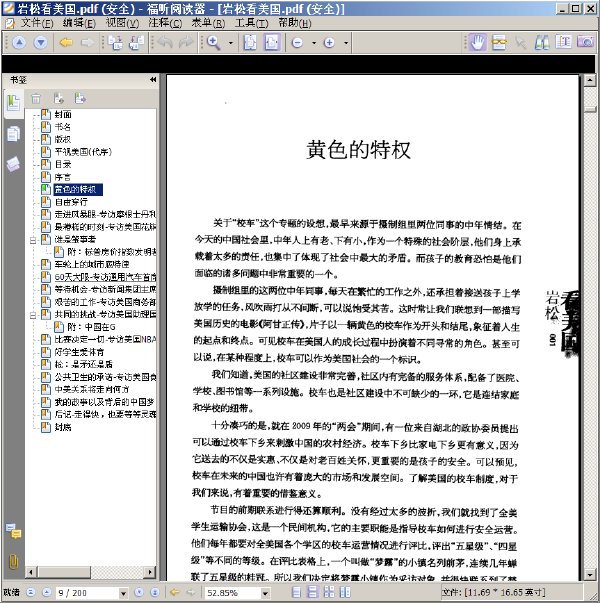Jump to first page in status bar
The height and width of the screenshot is (603, 600).
tap(32, 592)
